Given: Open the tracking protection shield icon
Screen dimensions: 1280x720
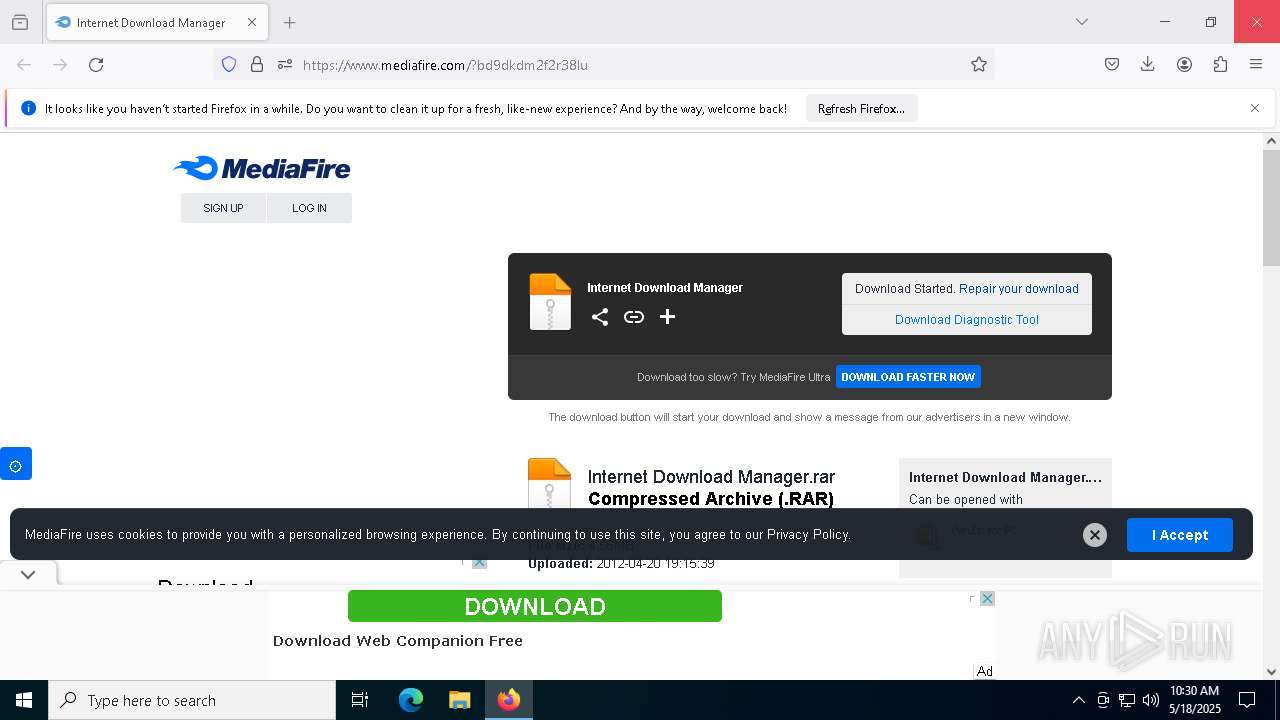Looking at the screenshot, I should point(229,64).
